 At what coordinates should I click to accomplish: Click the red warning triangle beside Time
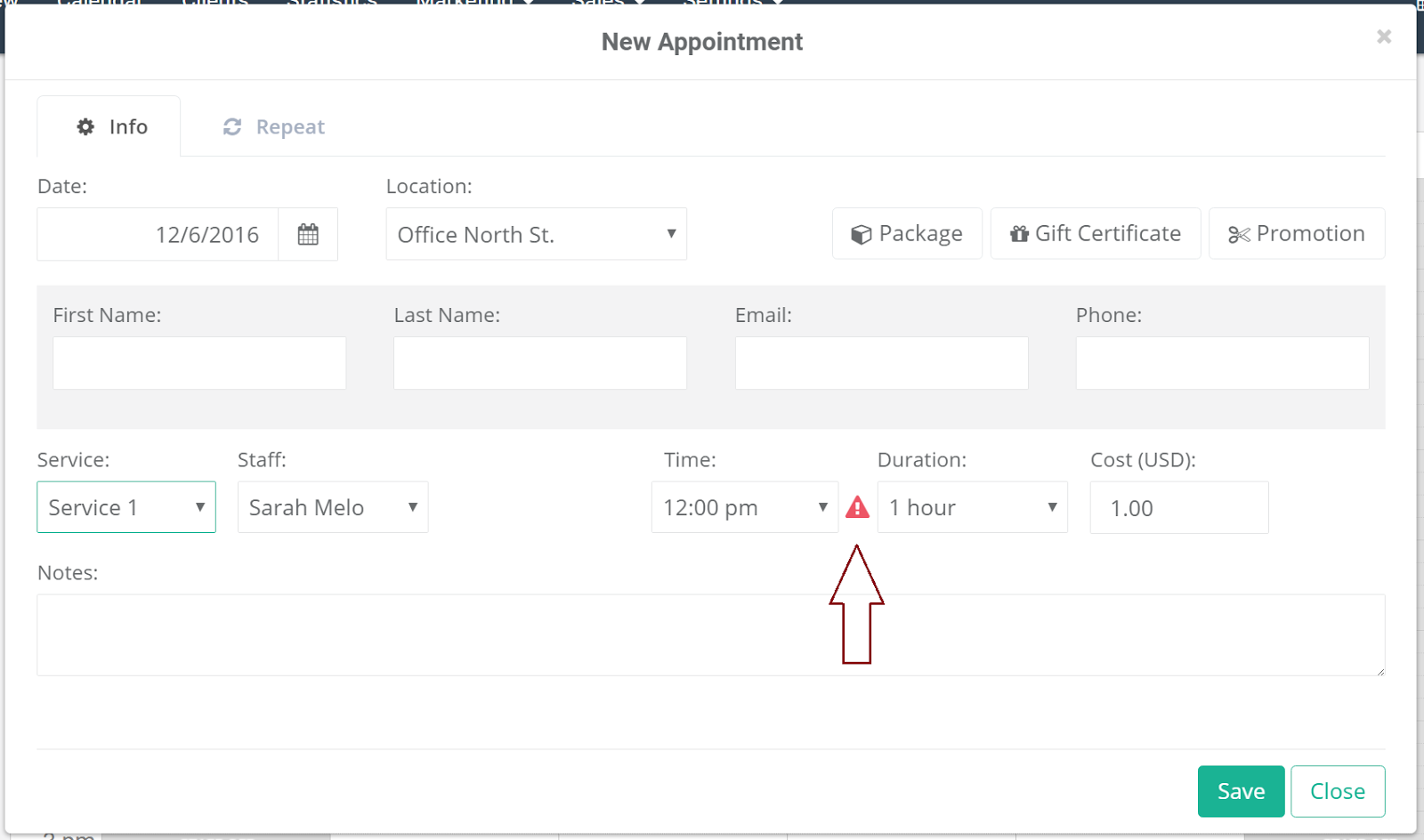[857, 507]
